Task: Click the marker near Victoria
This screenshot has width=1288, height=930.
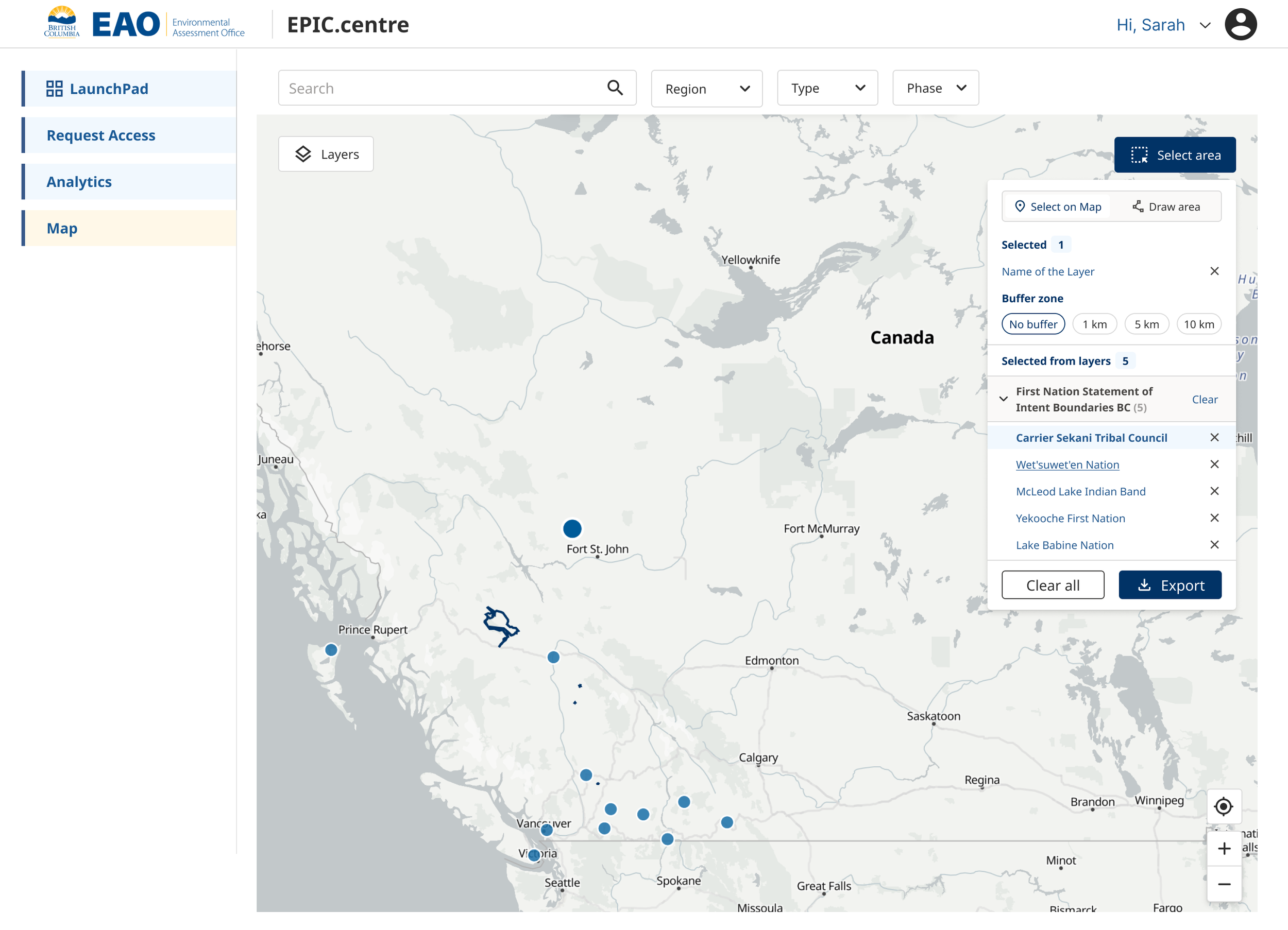Action: tap(533, 855)
